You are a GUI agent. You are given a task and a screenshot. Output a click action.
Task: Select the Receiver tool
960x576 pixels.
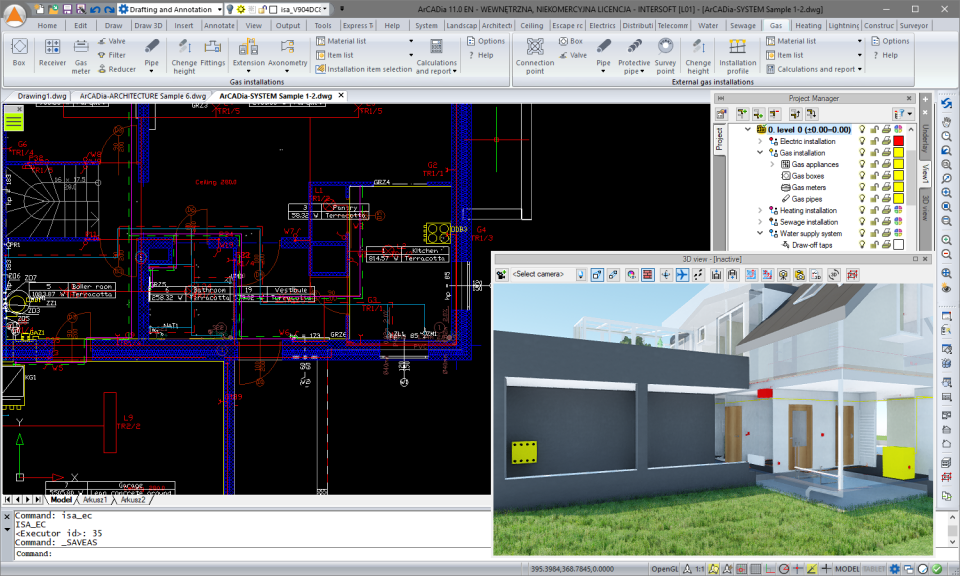coord(51,52)
